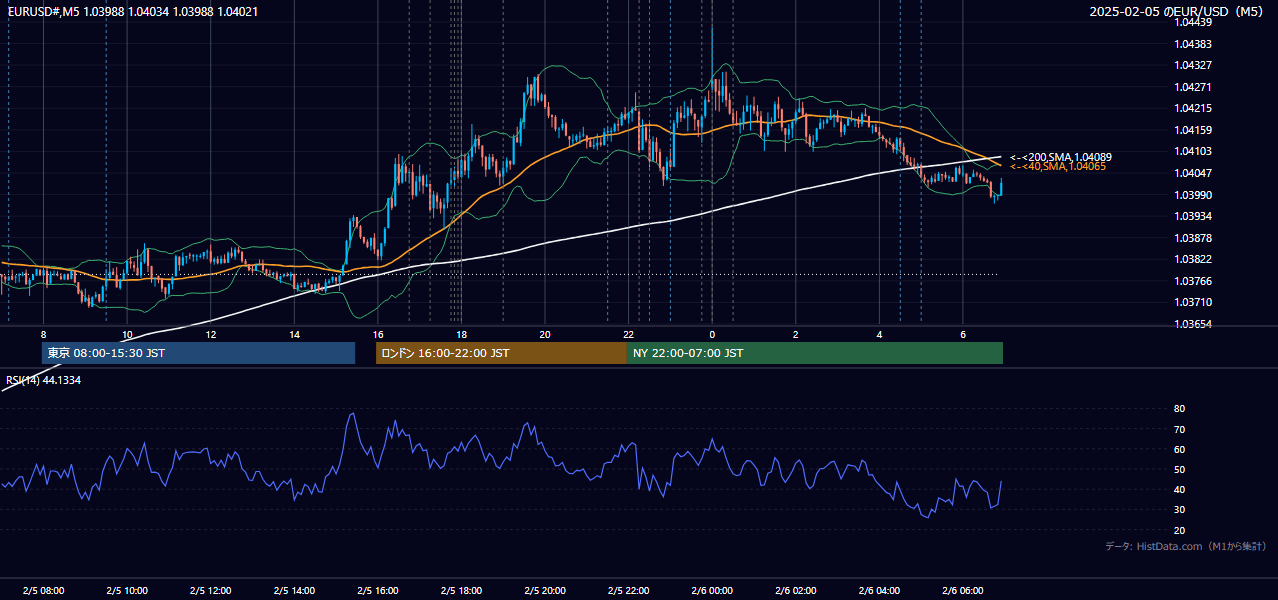Select price level 1.03766 on the axis
This screenshot has width=1278, height=600.
click(x=1193, y=281)
